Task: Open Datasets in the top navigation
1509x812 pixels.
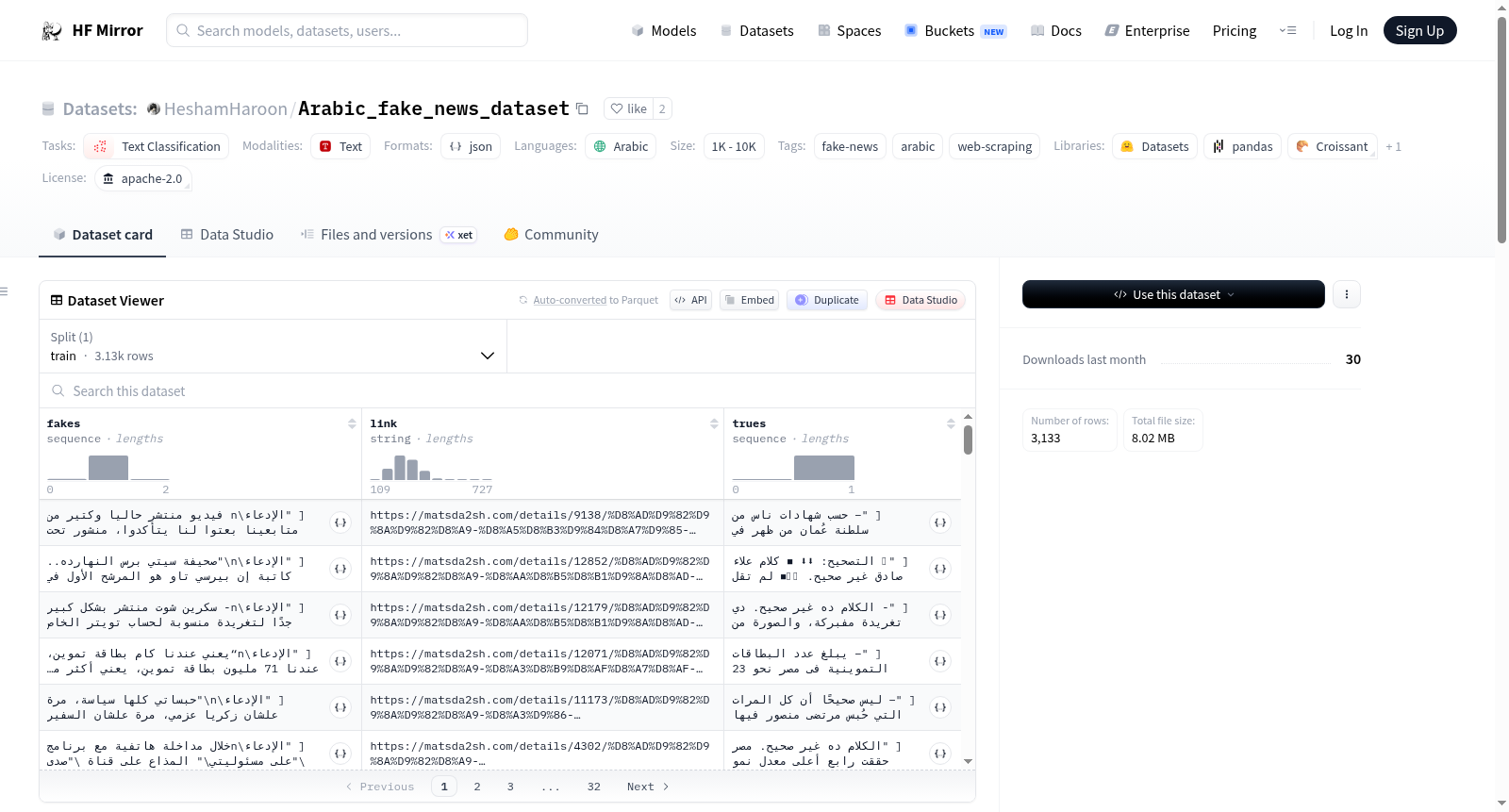Action: tap(756, 31)
